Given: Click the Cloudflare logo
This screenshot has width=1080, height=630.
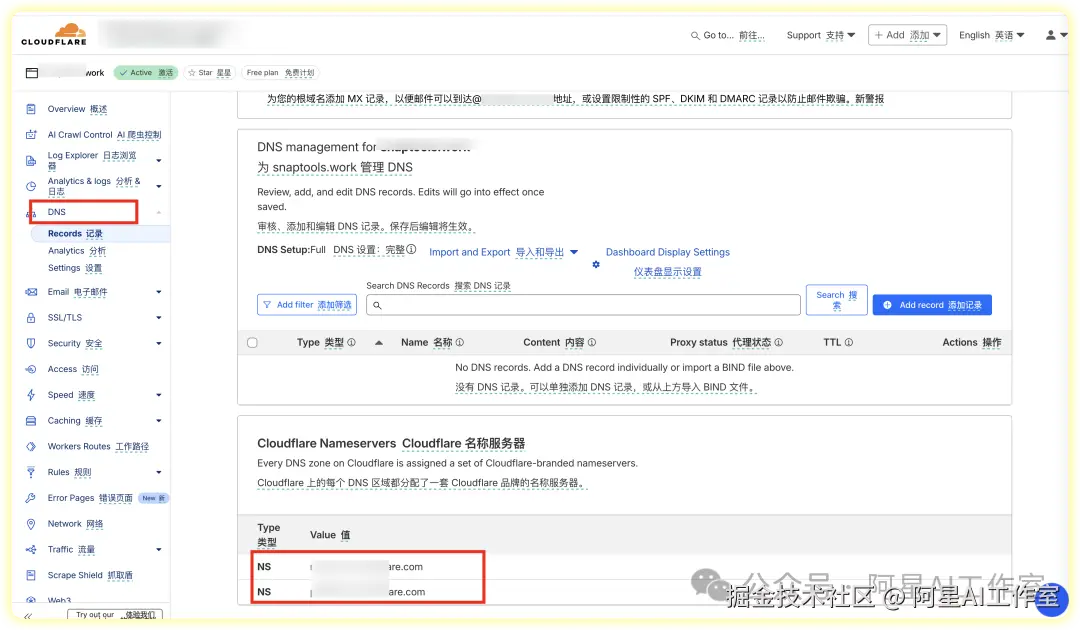Looking at the screenshot, I should pyautogui.click(x=54, y=33).
